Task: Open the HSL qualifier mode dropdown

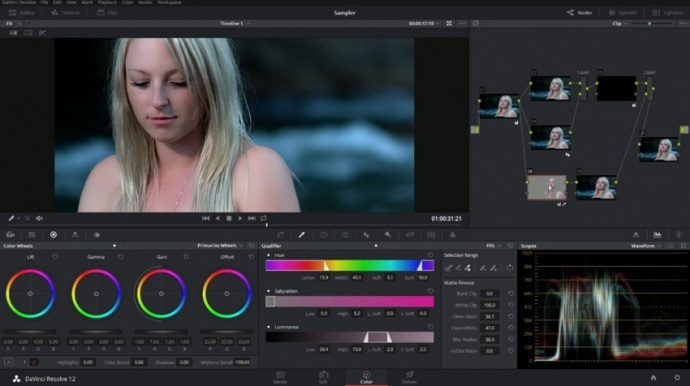Action: pos(493,246)
